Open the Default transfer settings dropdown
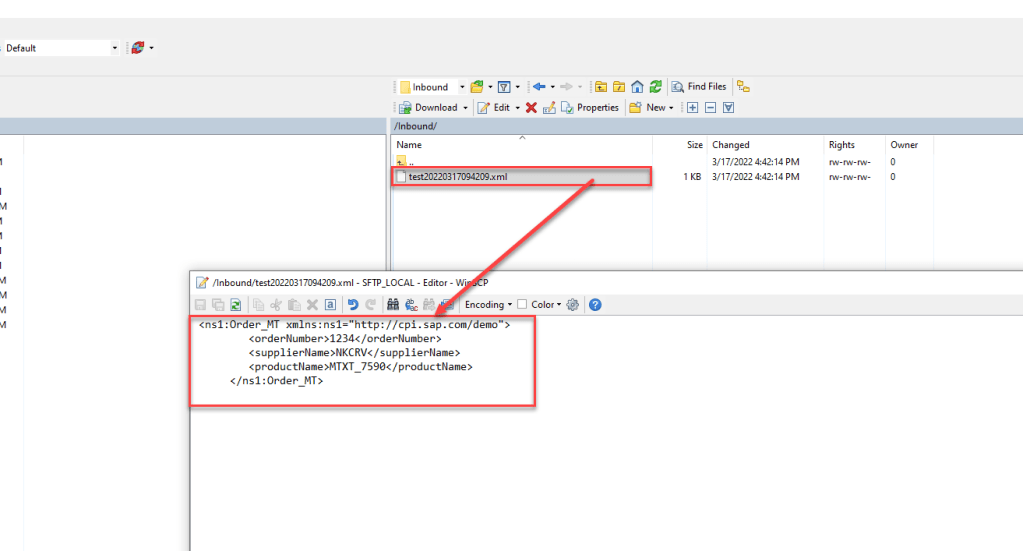1023x551 pixels. point(115,48)
